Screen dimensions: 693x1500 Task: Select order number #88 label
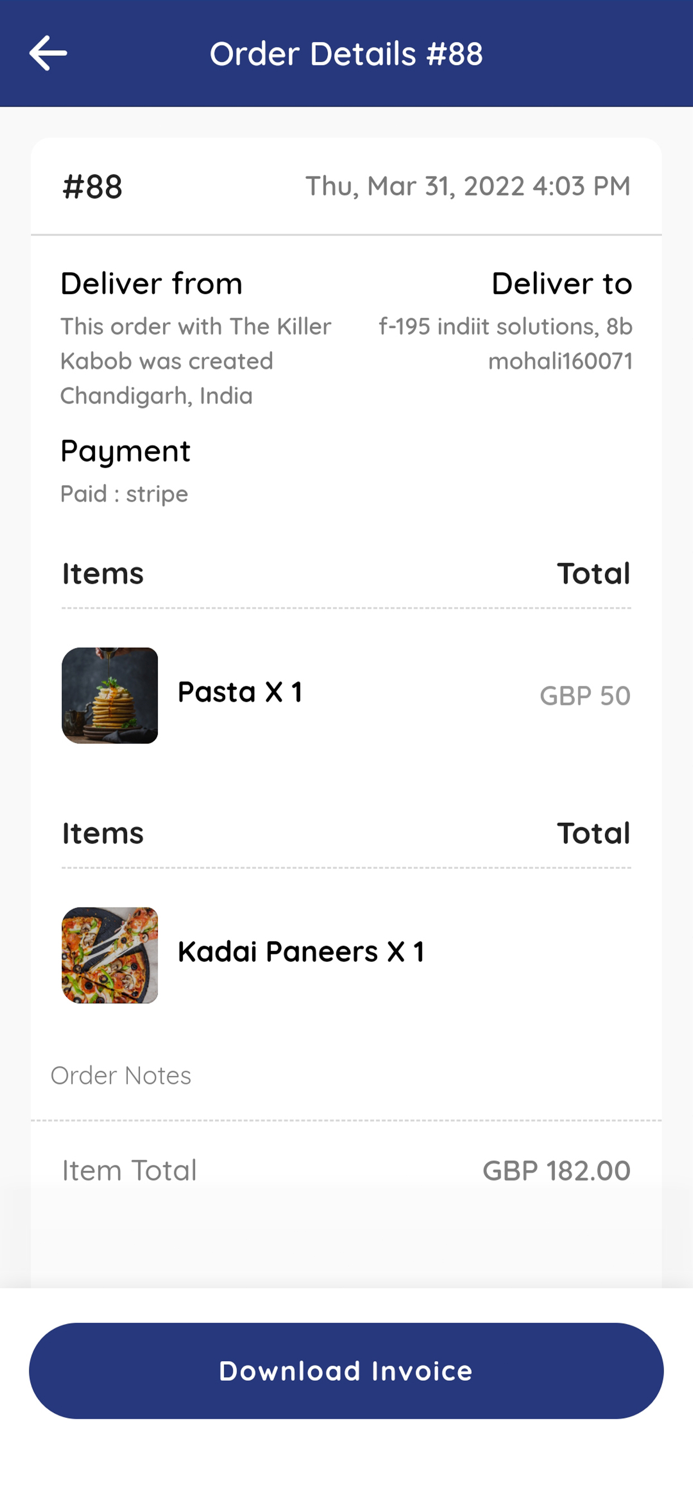click(92, 187)
